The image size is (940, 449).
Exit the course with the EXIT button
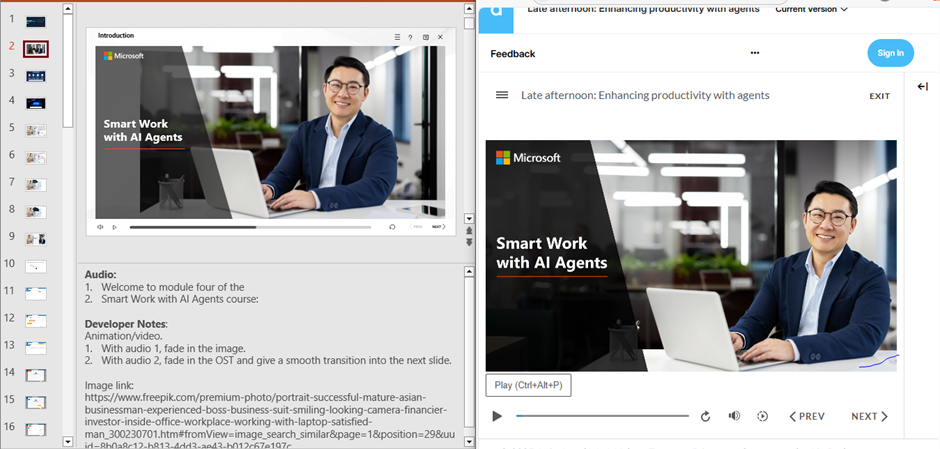click(879, 96)
